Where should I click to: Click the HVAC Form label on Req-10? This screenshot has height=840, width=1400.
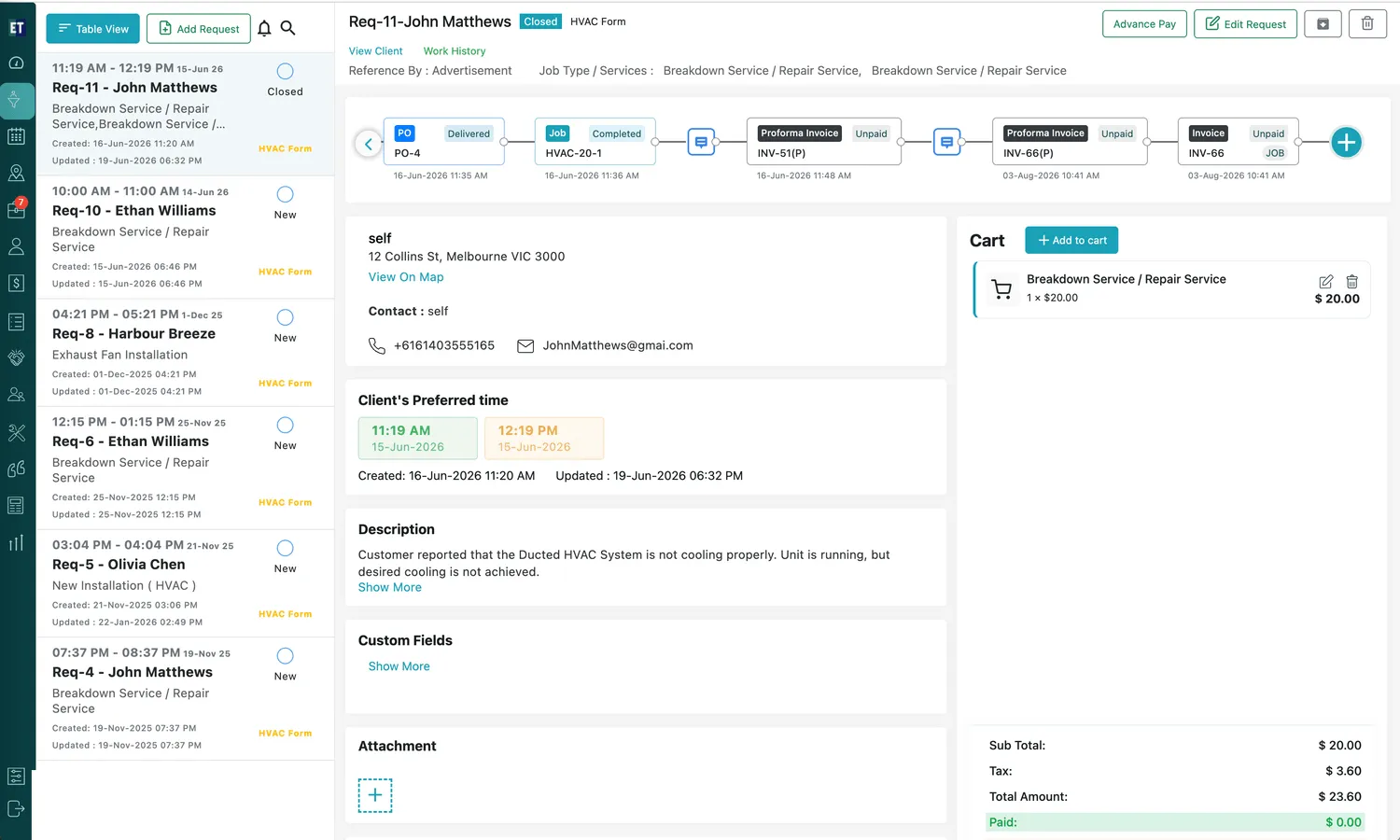coord(286,272)
